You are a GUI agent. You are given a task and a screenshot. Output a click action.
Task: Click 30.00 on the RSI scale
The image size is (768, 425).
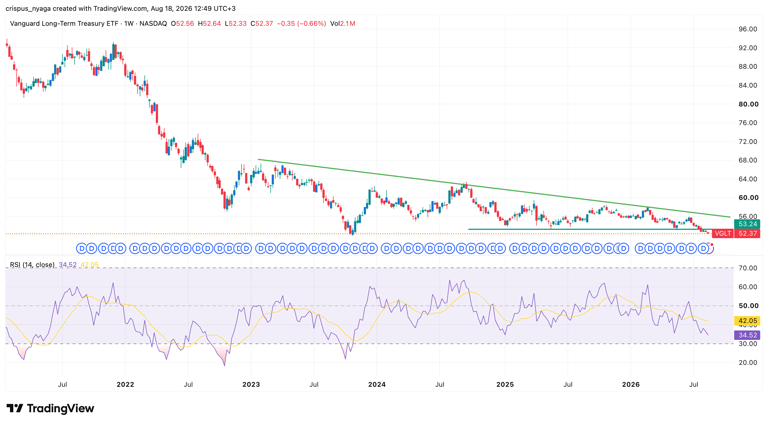coord(748,344)
